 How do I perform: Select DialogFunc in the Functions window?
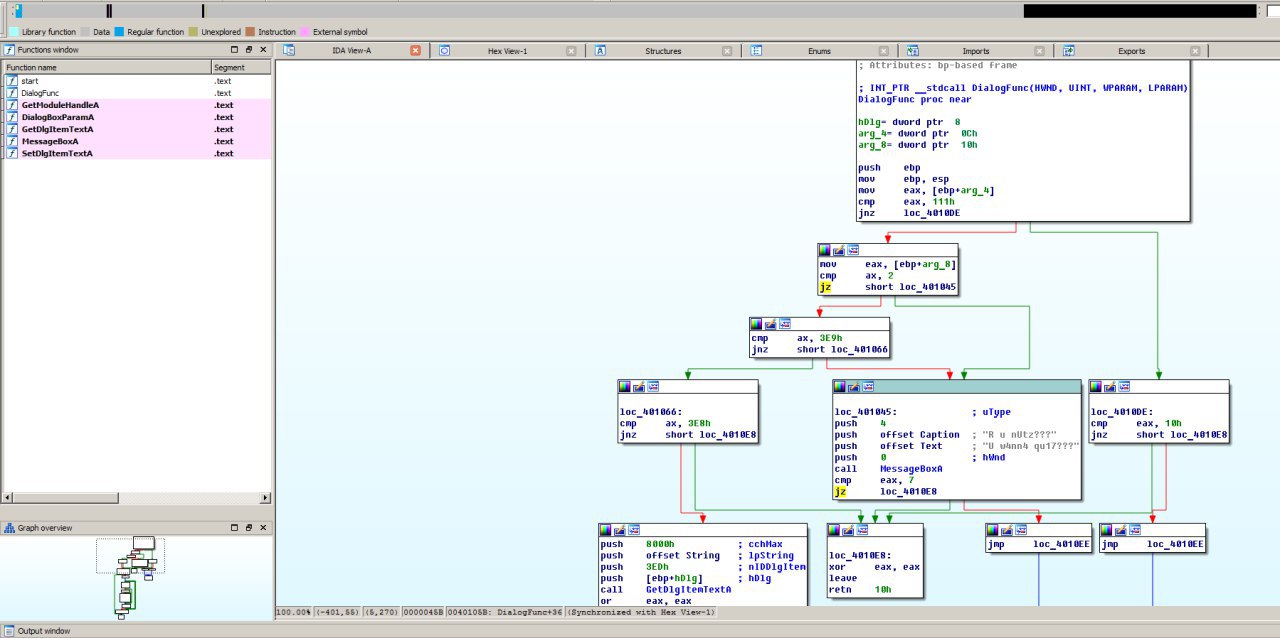coord(40,93)
